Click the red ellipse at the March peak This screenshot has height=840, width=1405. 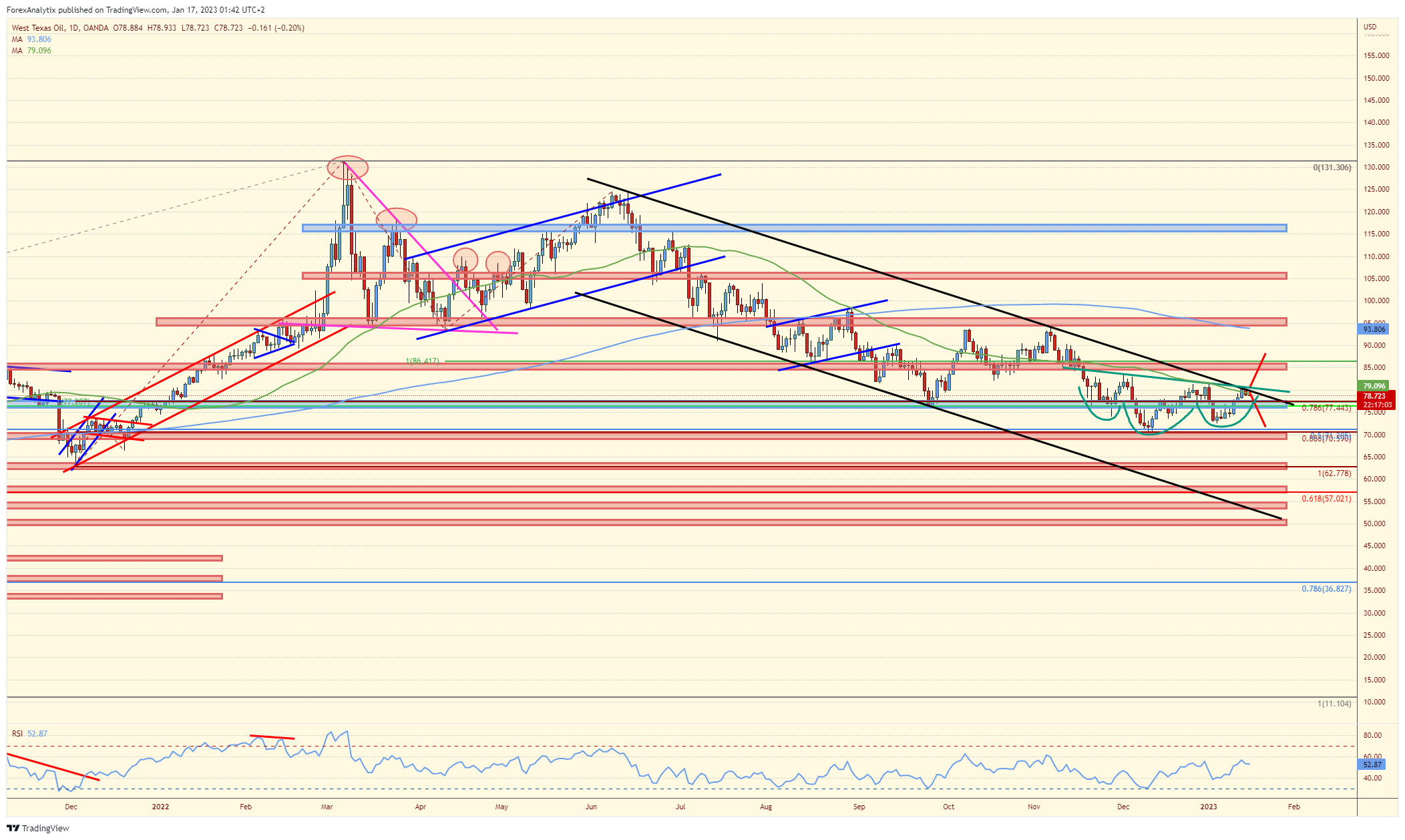(347, 167)
